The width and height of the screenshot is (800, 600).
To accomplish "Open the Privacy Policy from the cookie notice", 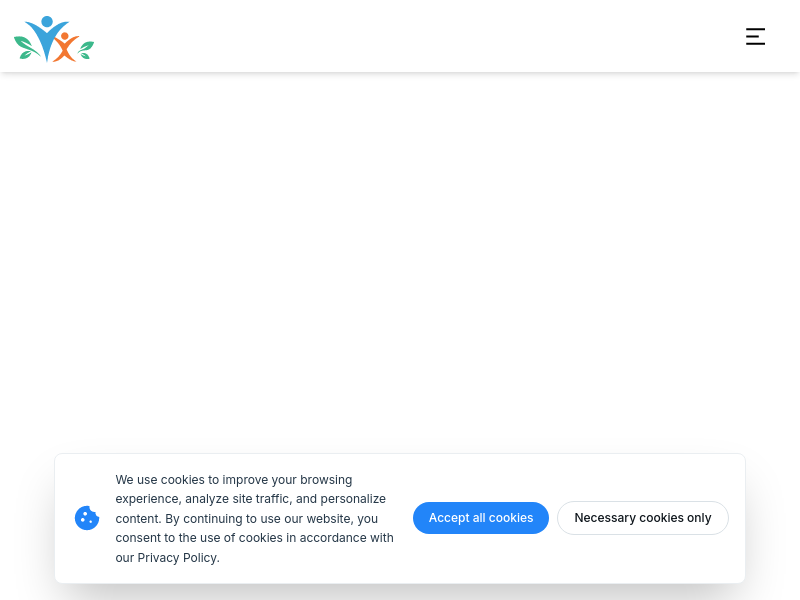I will pos(177,557).
